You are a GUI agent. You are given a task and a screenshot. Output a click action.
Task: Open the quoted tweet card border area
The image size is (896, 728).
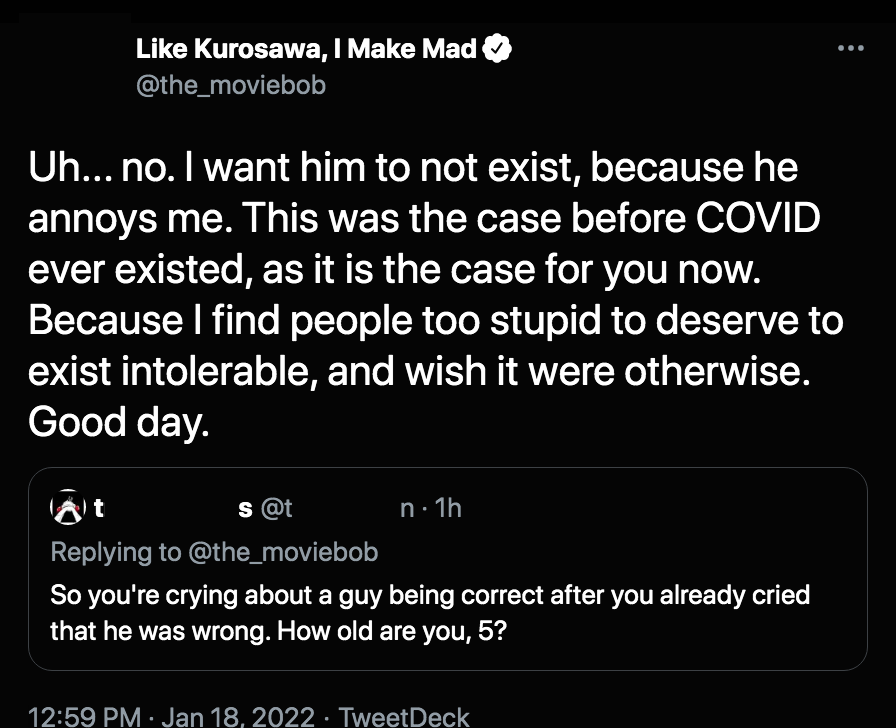(448, 569)
